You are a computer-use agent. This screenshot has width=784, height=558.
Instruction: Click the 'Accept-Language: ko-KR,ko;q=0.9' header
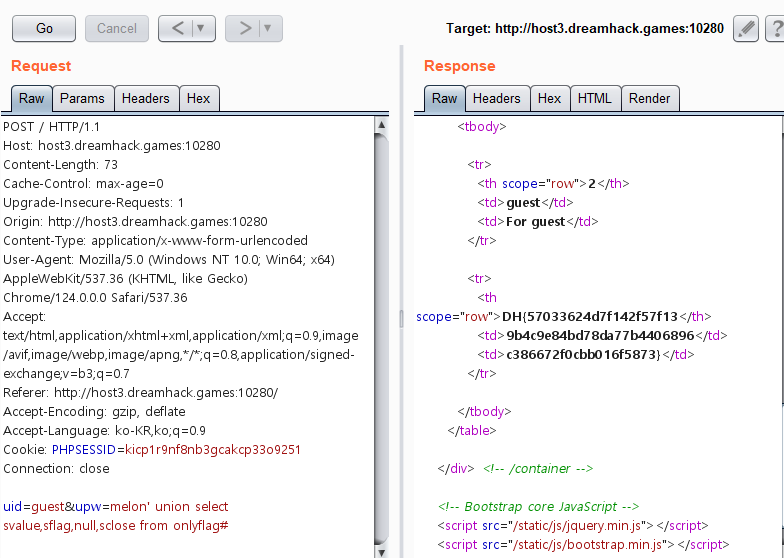click(x=104, y=430)
